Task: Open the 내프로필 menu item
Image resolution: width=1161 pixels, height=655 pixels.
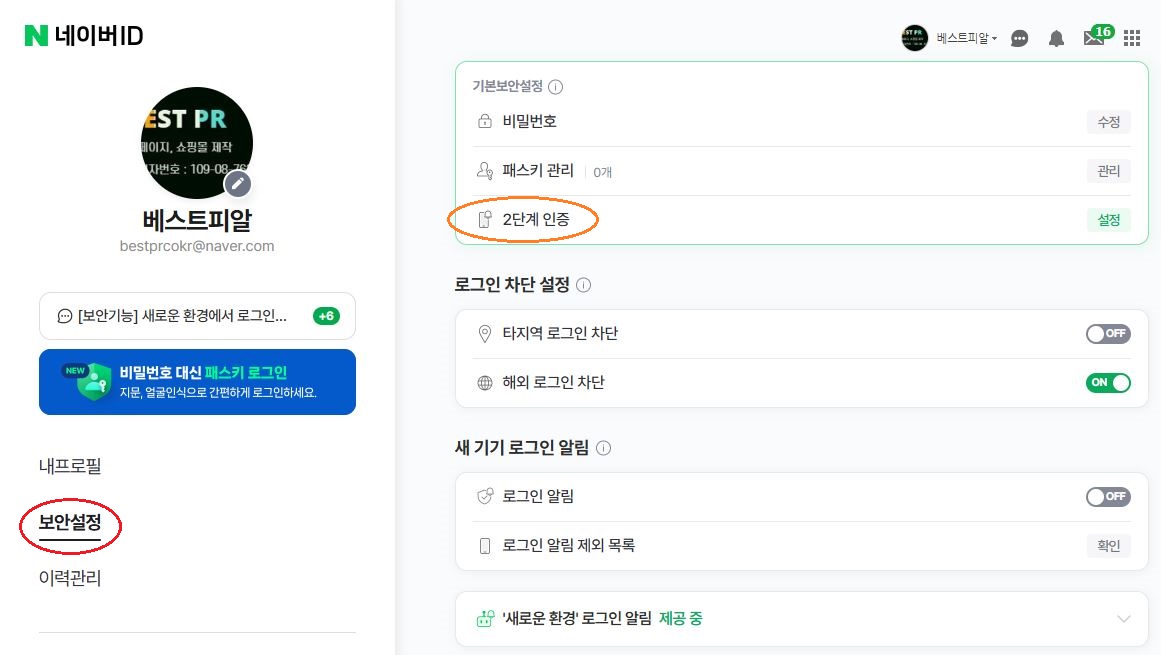Action: point(70,466)
